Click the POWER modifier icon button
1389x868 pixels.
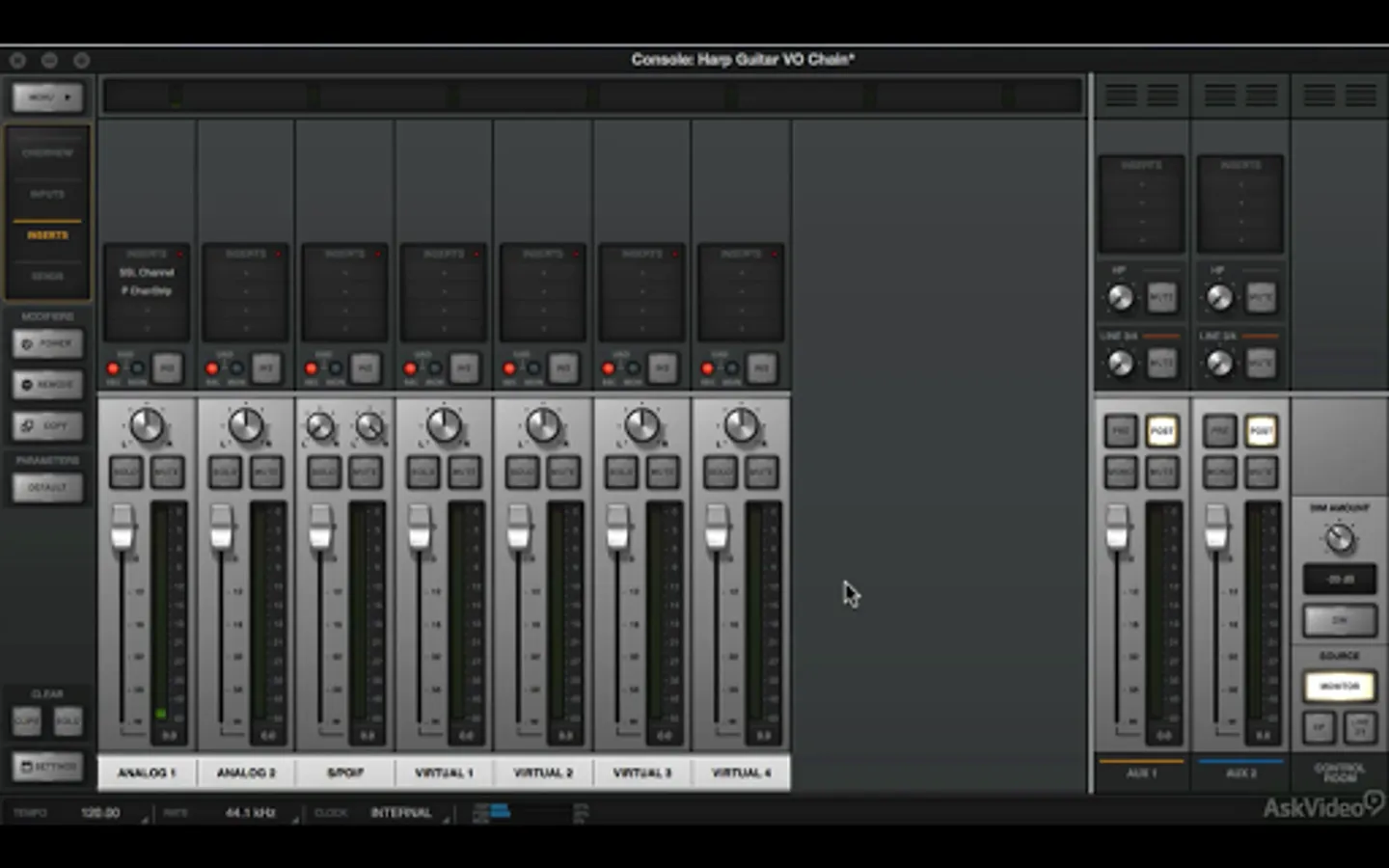(47, 343)
